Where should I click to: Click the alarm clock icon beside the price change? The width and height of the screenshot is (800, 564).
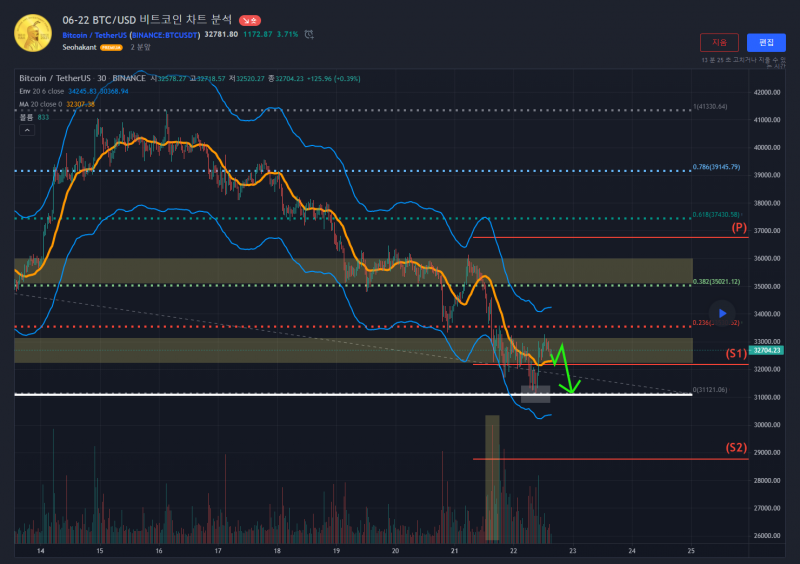pyautogui.click(x=309, y=35)
